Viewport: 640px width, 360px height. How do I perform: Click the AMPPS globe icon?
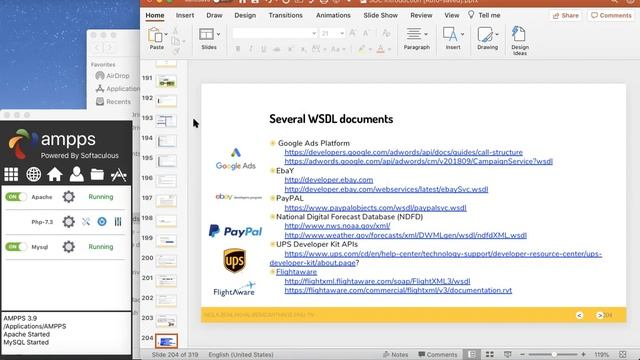pyautogui.click(x=33, y=174)
